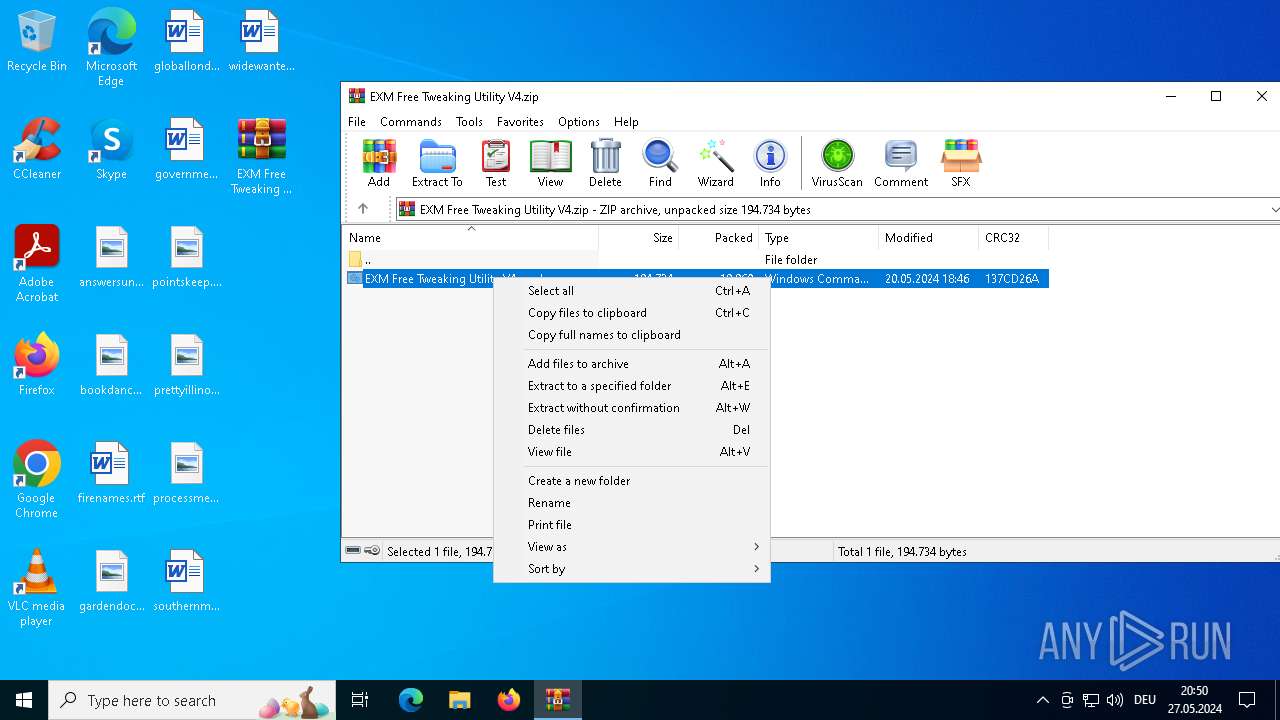
Task: Click the Test archive icon
Action: [x=496, y=163]
